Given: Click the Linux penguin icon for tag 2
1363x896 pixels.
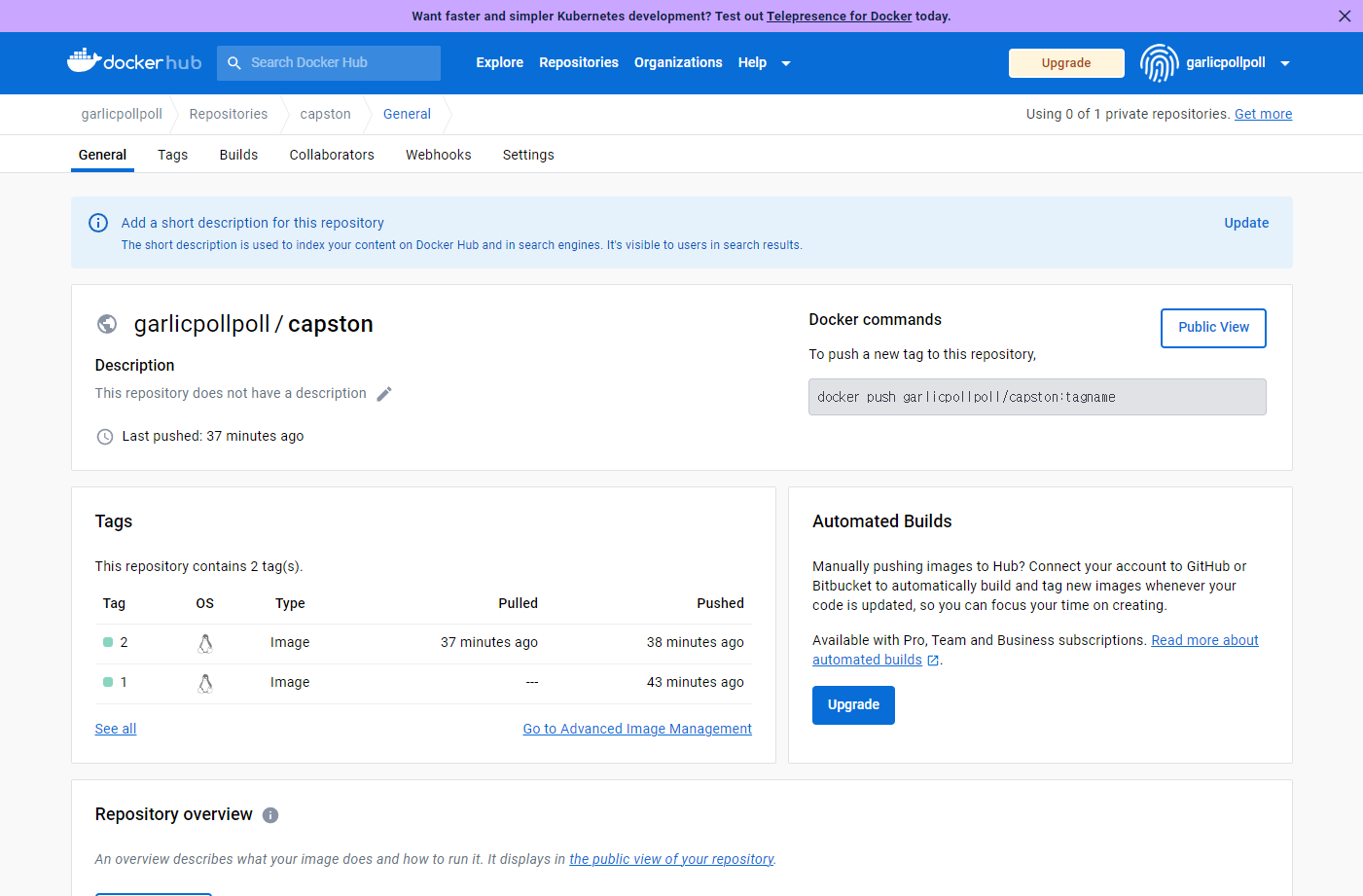Looking at the screenshot, I should click(x=205, y=643).
